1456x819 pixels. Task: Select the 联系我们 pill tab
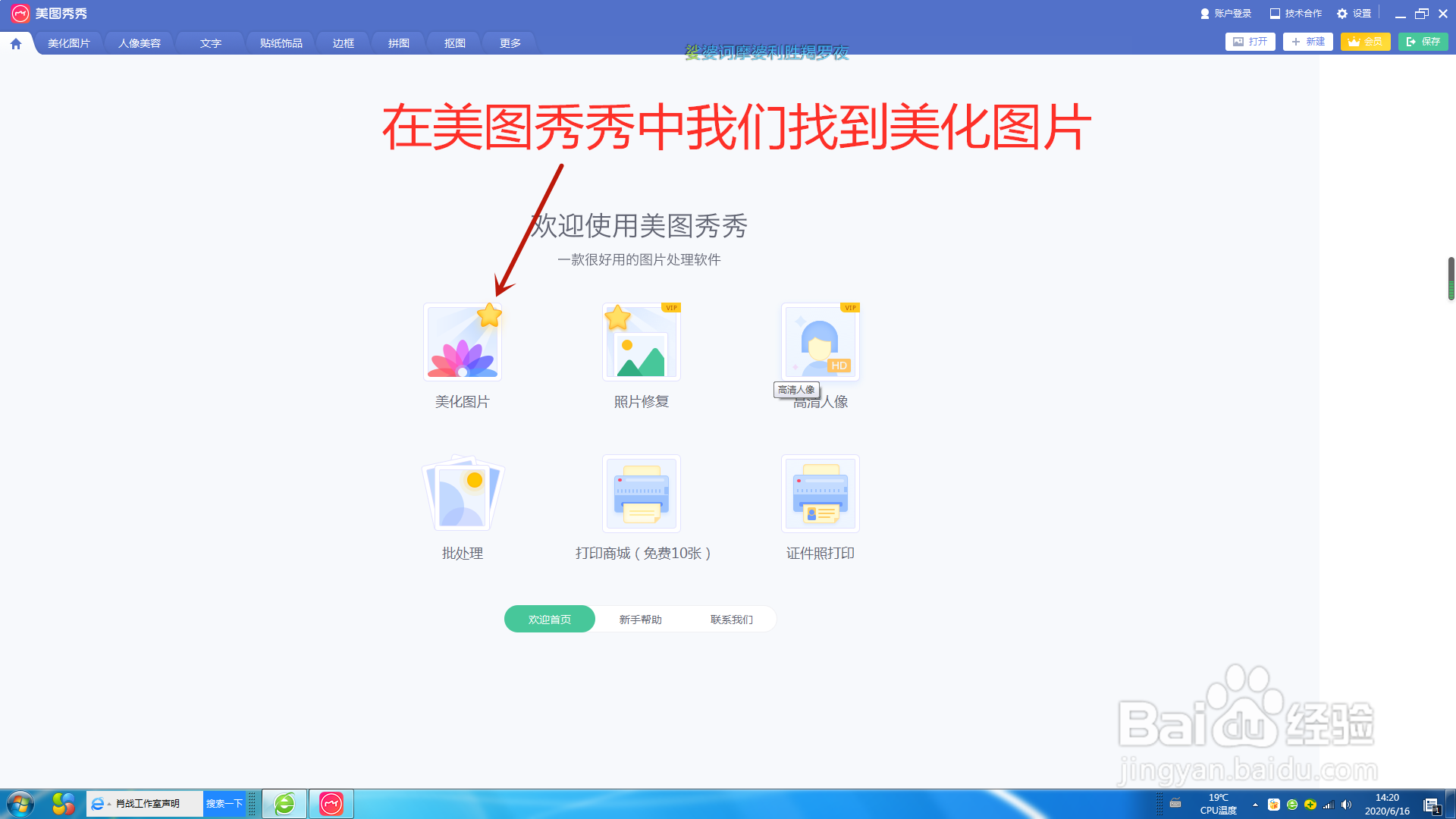732,620
